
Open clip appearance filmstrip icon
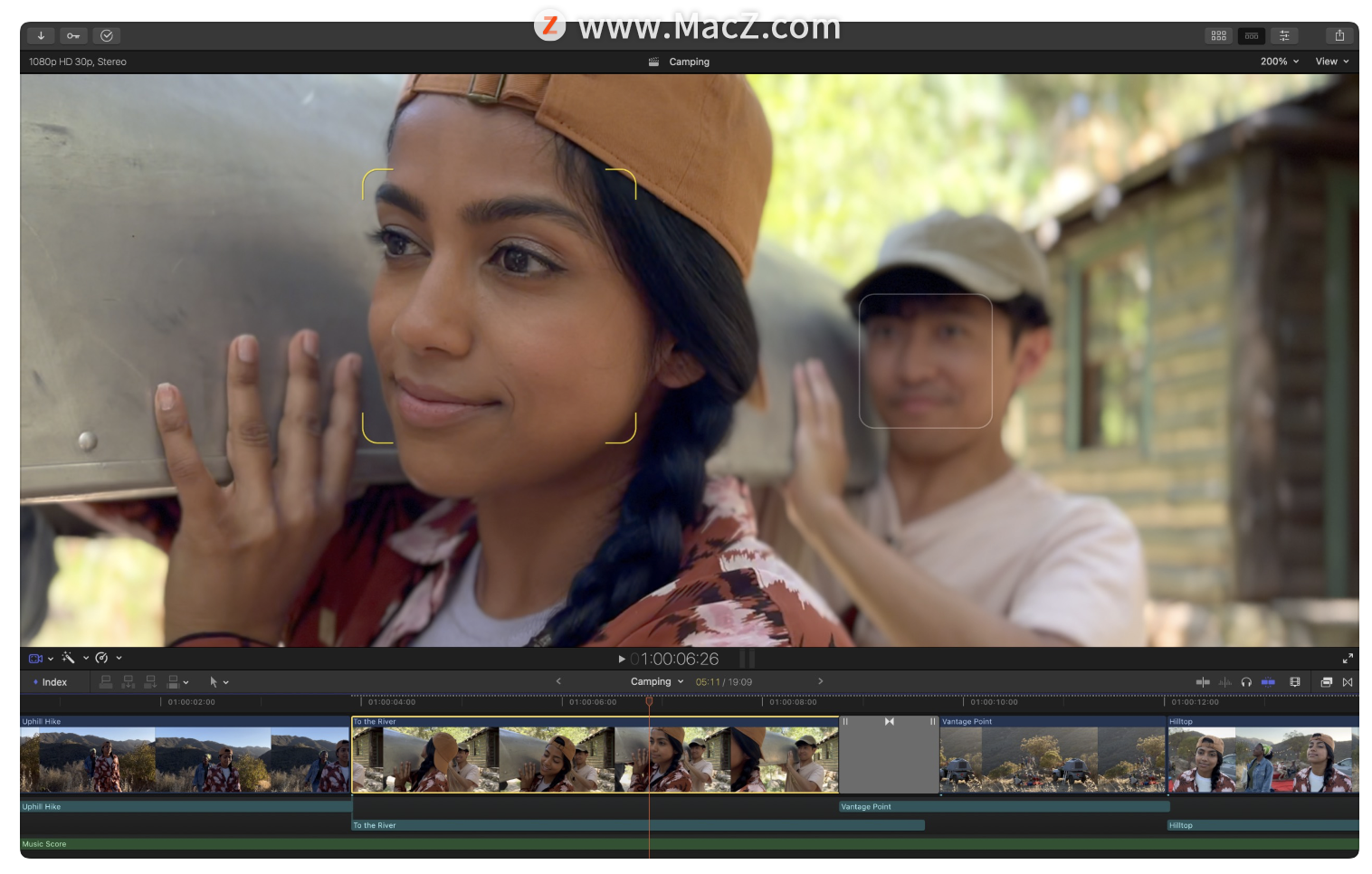click(x=1295, y=682)
